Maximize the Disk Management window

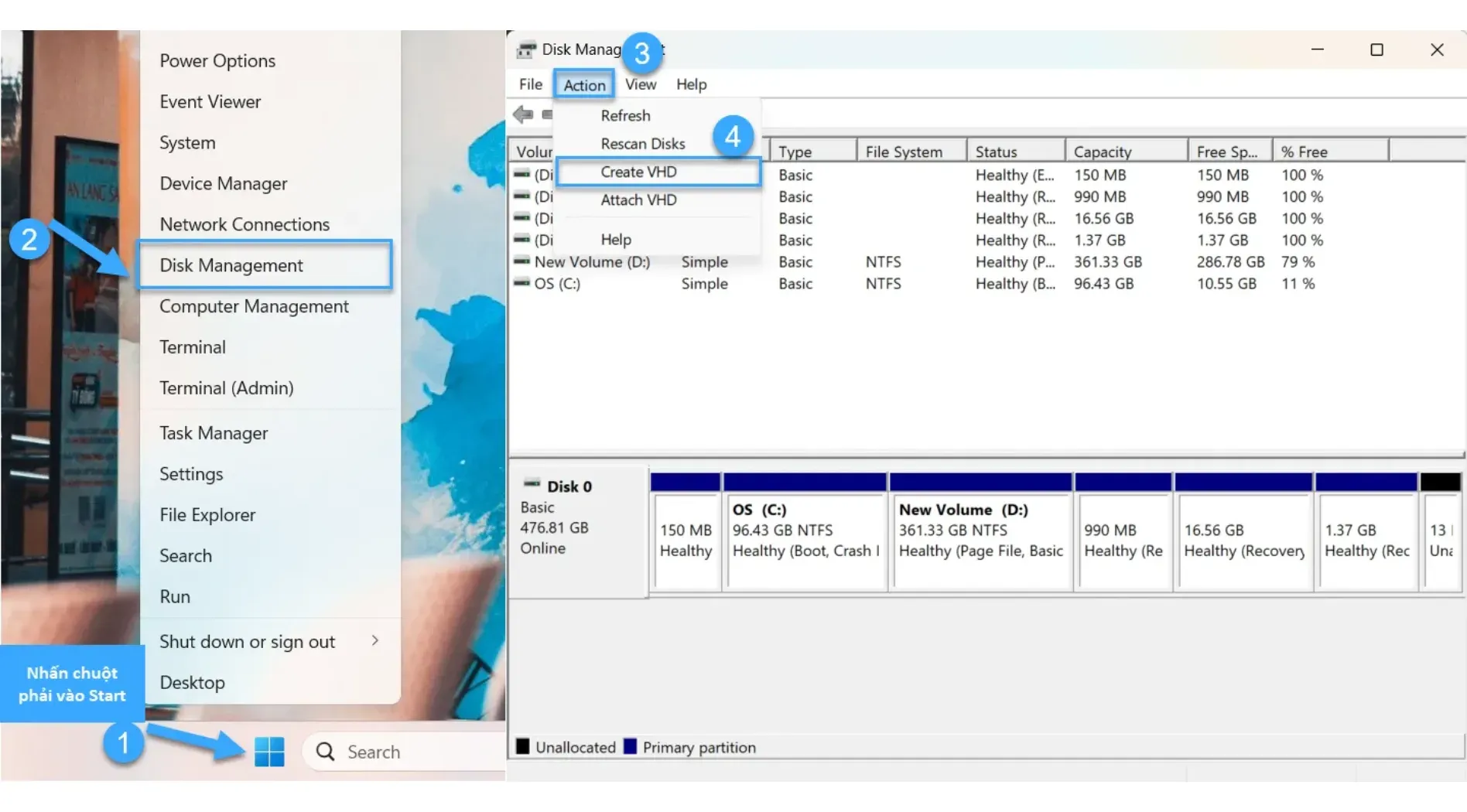(1376, 49)
